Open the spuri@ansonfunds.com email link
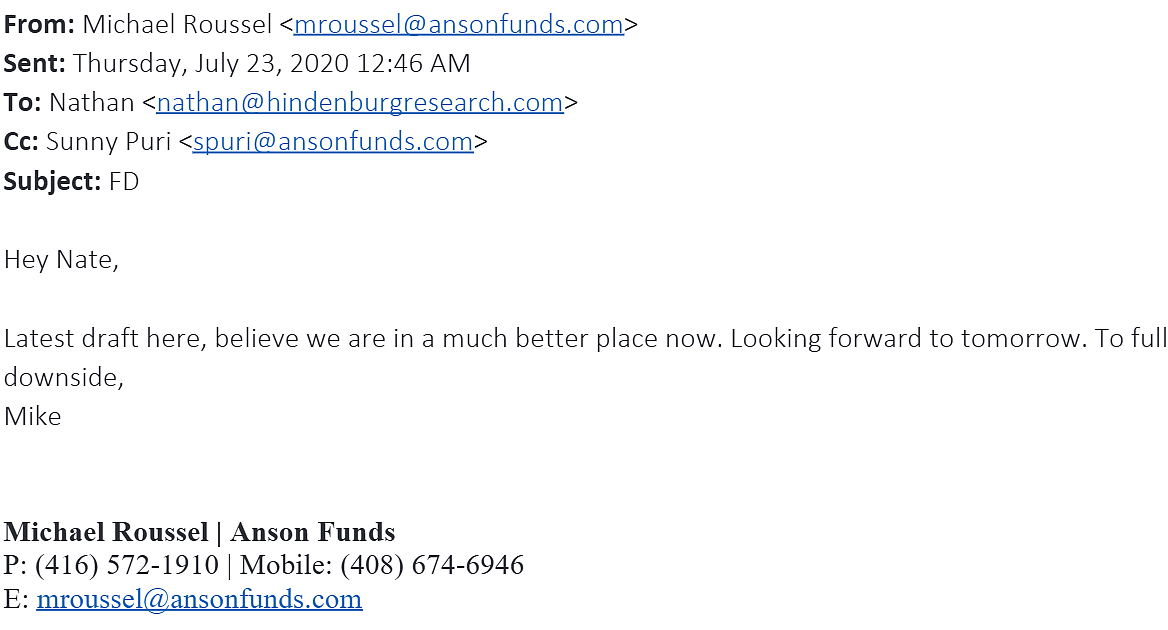 pyautogui.click(x=333, y=141)
